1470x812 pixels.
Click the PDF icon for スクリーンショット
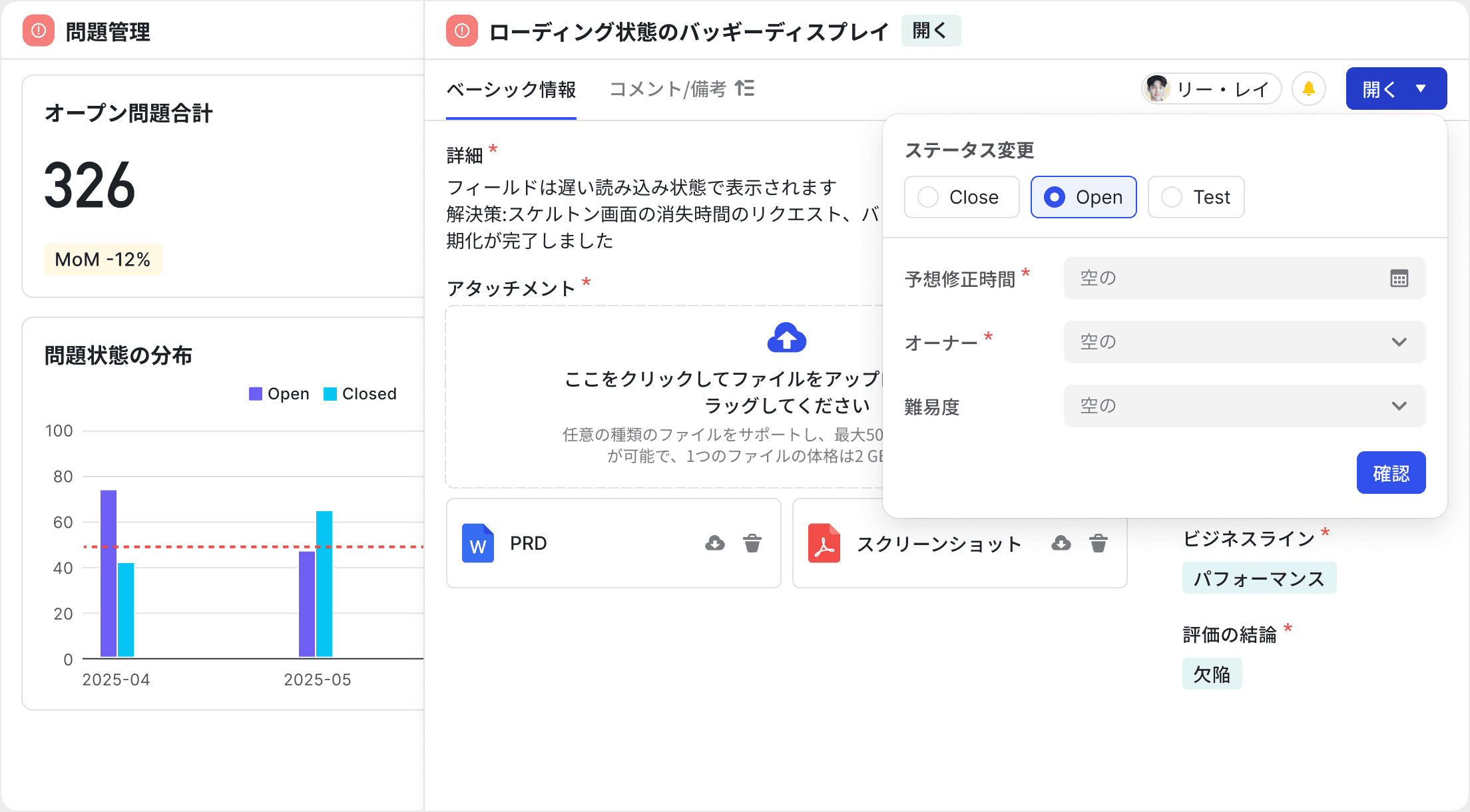pos(824,543)
